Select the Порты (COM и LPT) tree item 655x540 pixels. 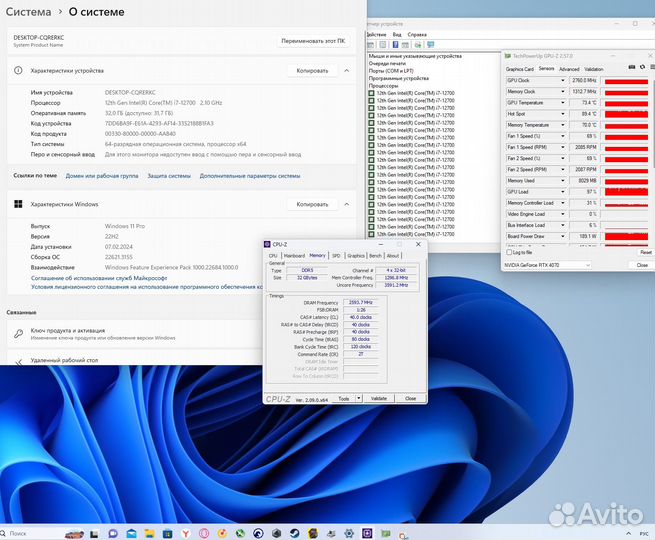(391, 71)
